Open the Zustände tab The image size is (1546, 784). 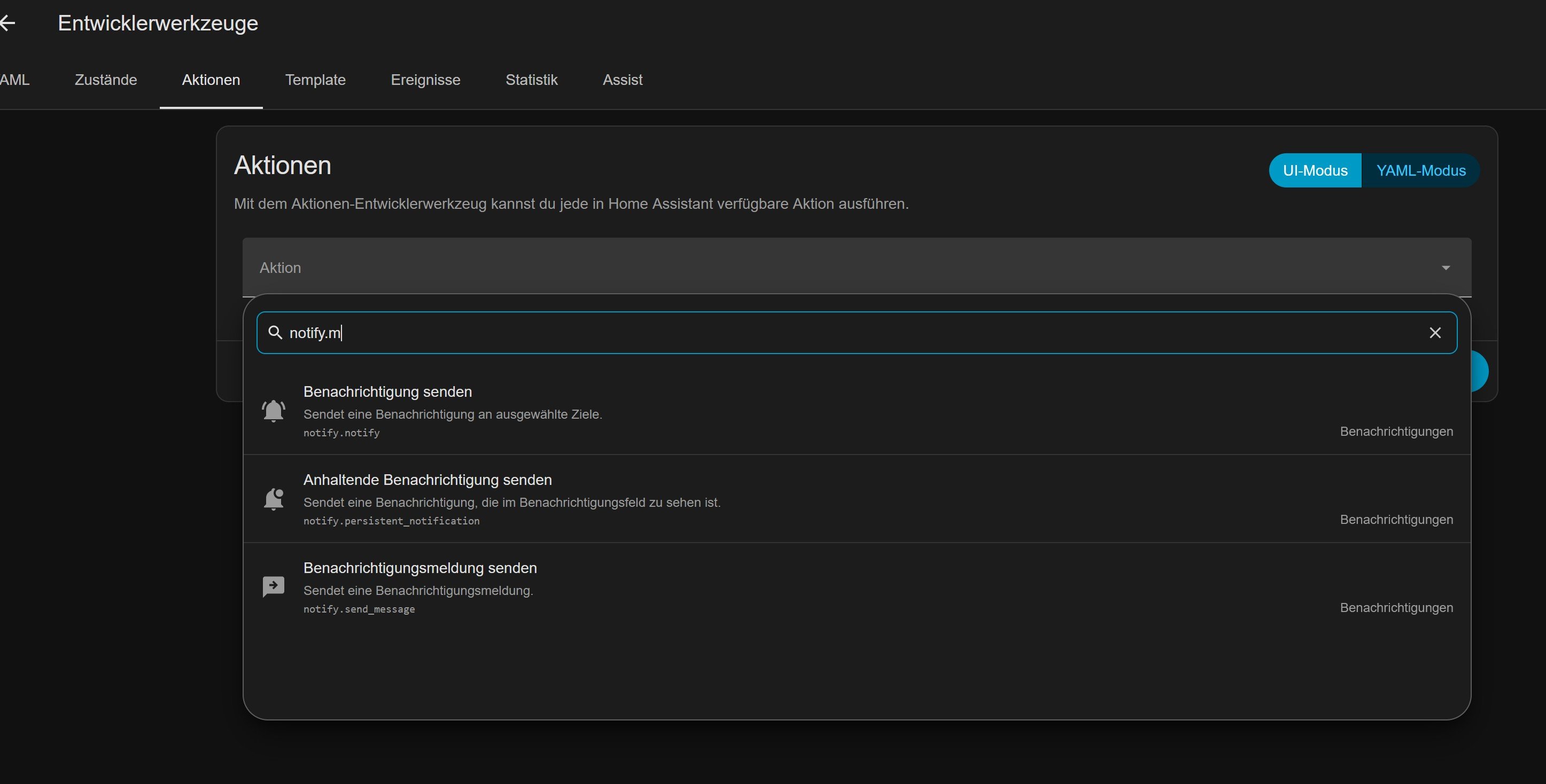(x=106, y=80)
